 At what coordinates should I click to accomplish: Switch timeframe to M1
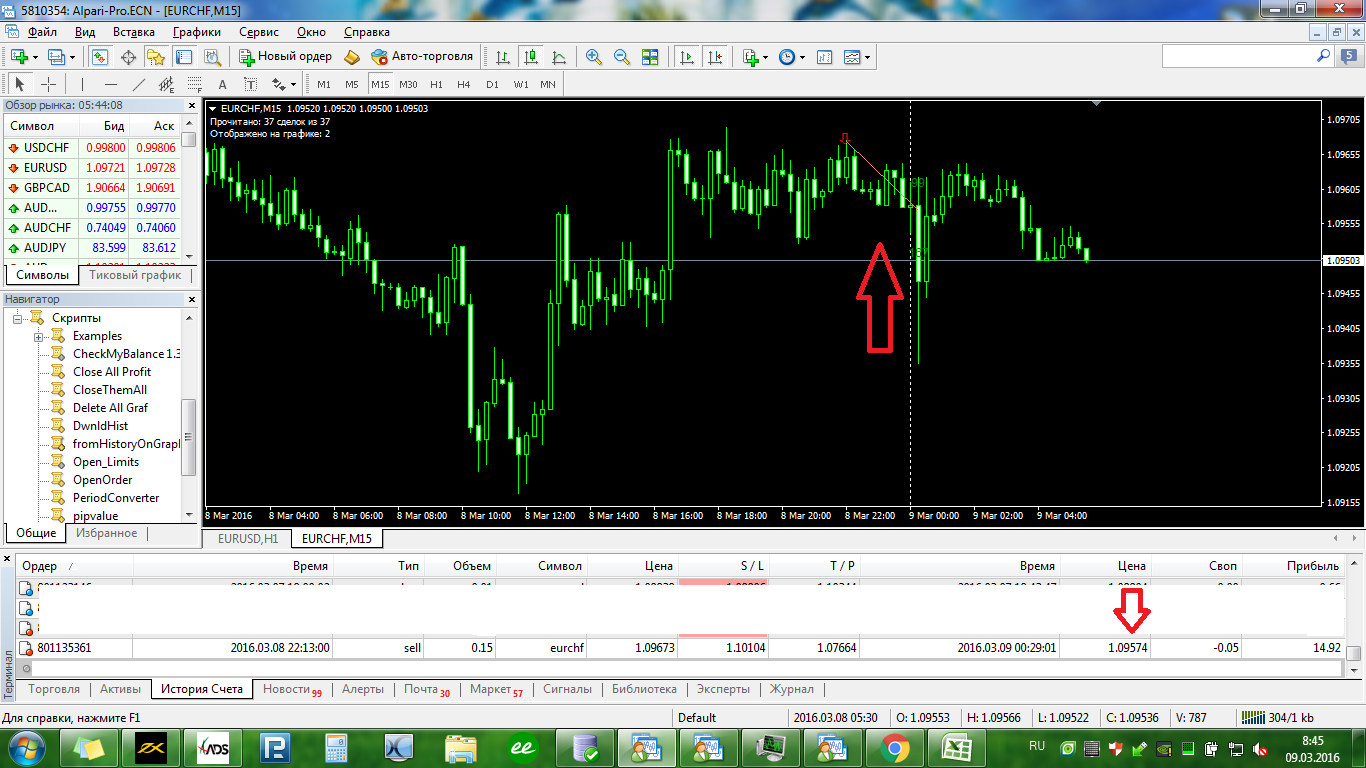(324, 84)
